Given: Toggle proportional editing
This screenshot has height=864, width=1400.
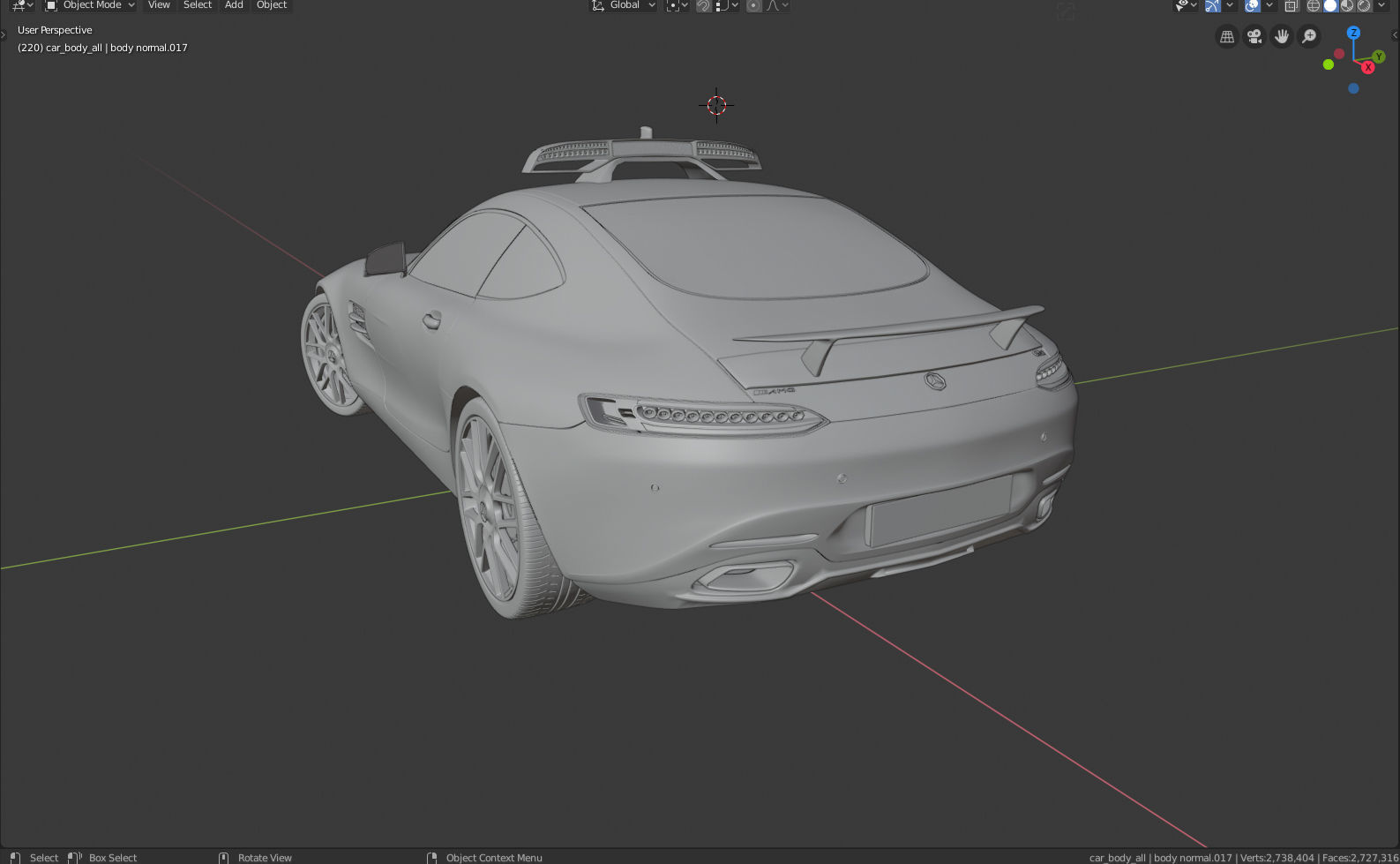Looking at the screenshot, I should 753,5.
